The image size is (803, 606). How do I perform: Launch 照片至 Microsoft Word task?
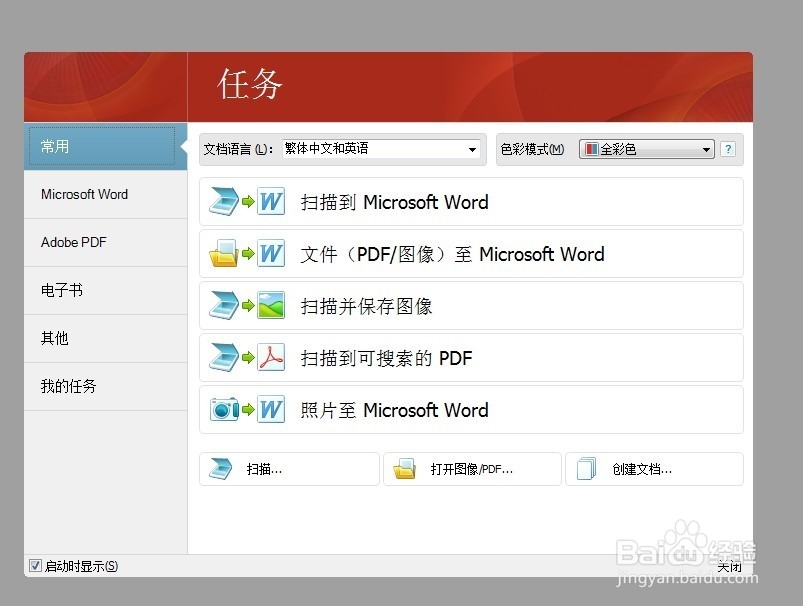[471, 410]
